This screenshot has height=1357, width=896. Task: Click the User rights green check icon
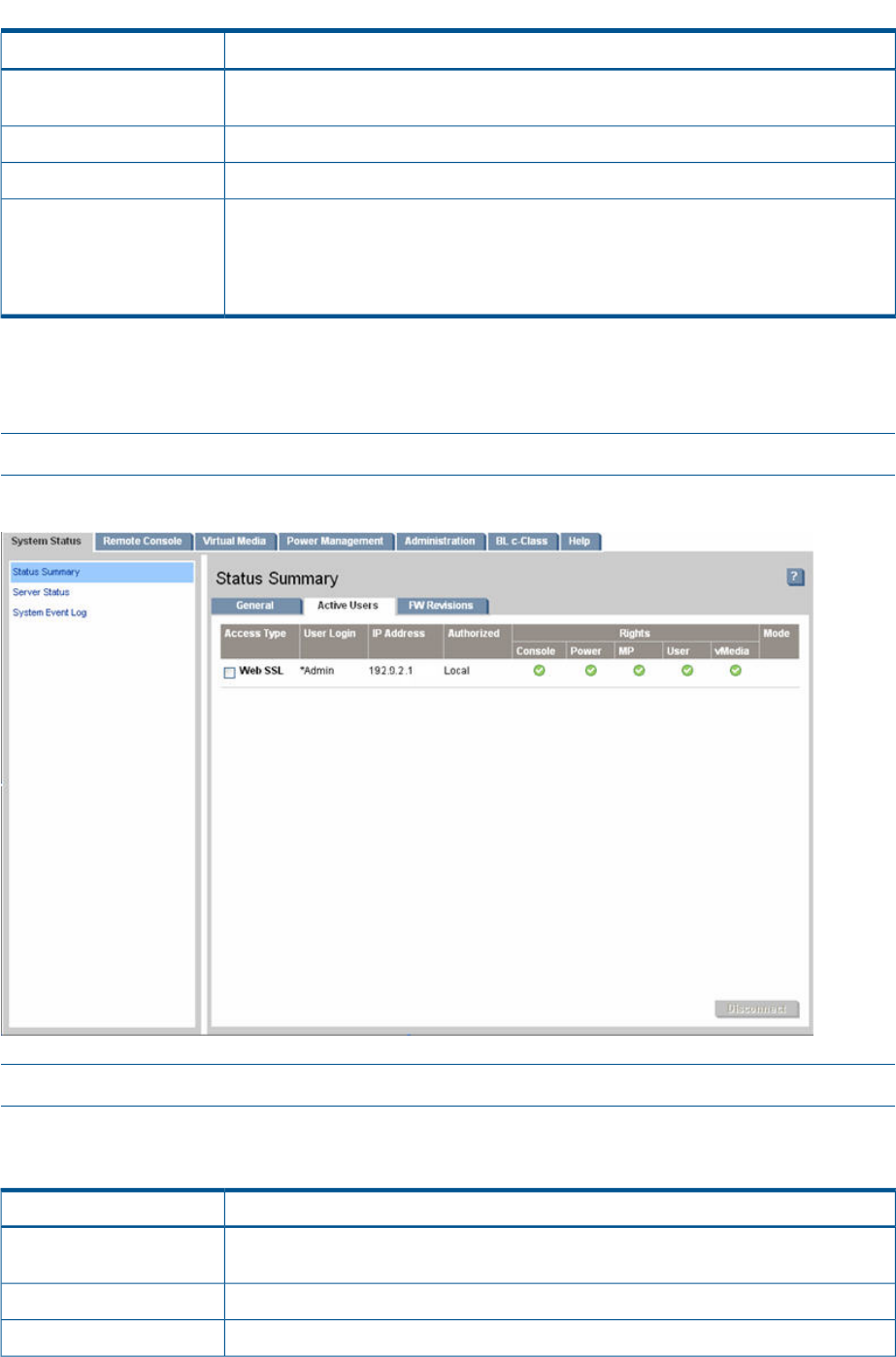[686, 671]
